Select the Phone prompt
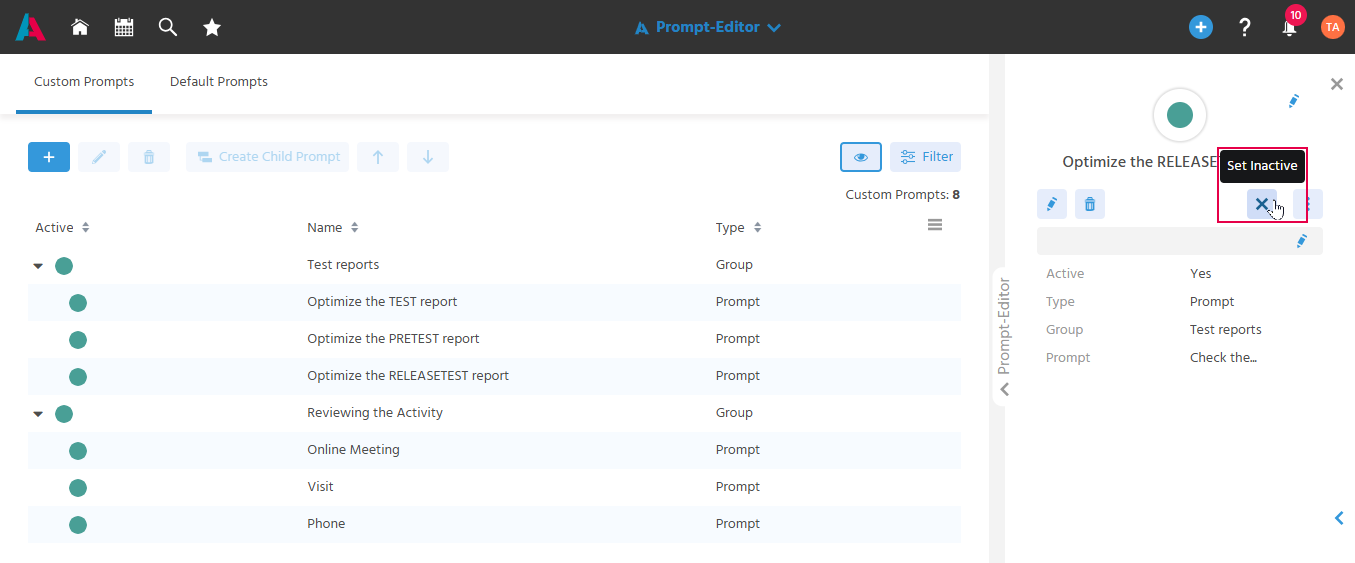The width and height of the screenshot is (1355, 563). tap(494, 524)
